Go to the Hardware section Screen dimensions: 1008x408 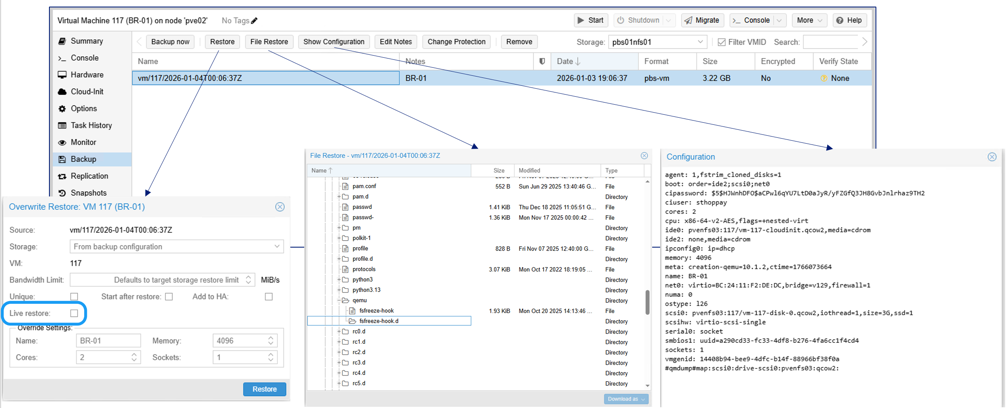[86, 75]
